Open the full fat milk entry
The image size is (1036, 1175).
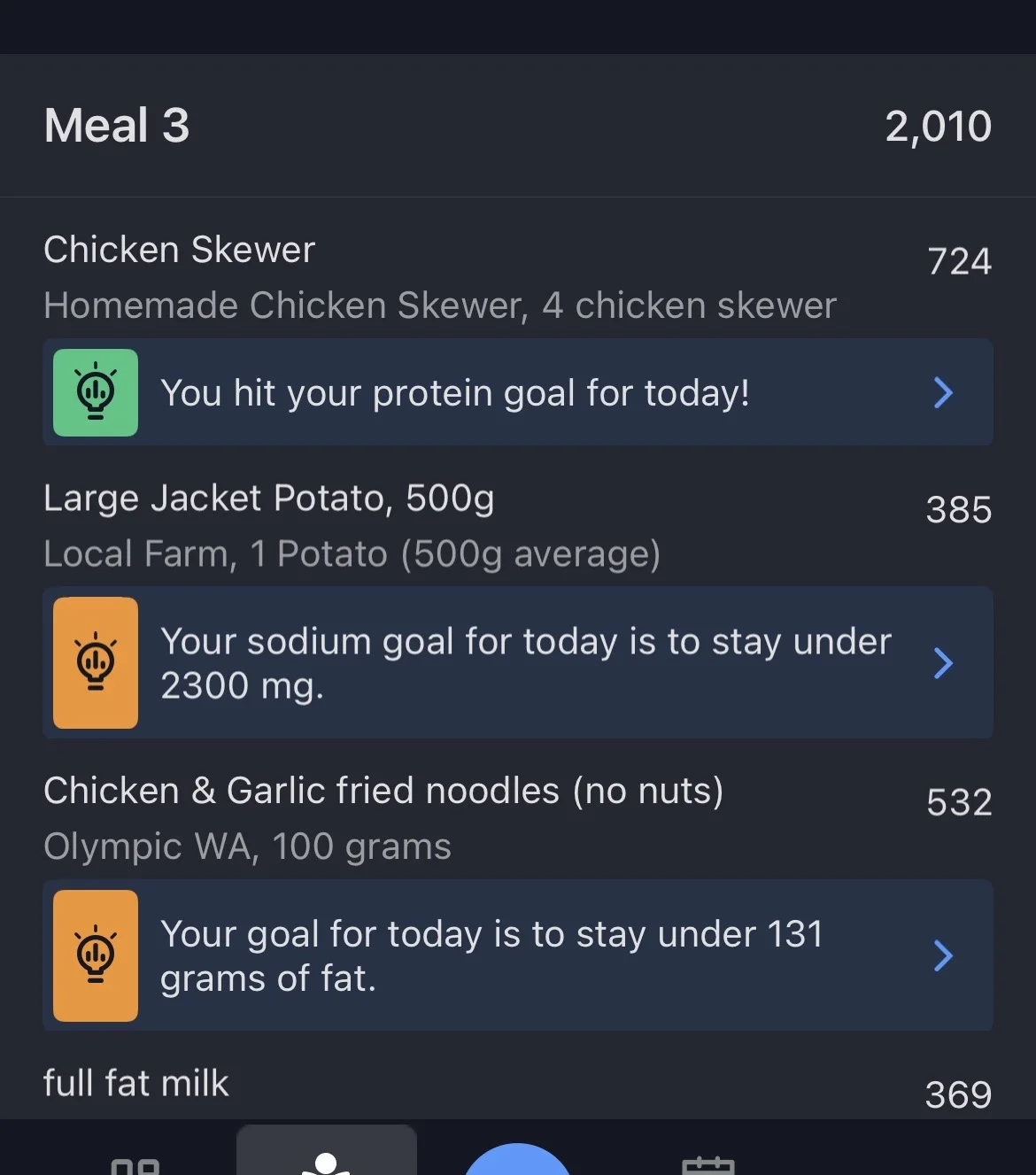[136, 1084]
